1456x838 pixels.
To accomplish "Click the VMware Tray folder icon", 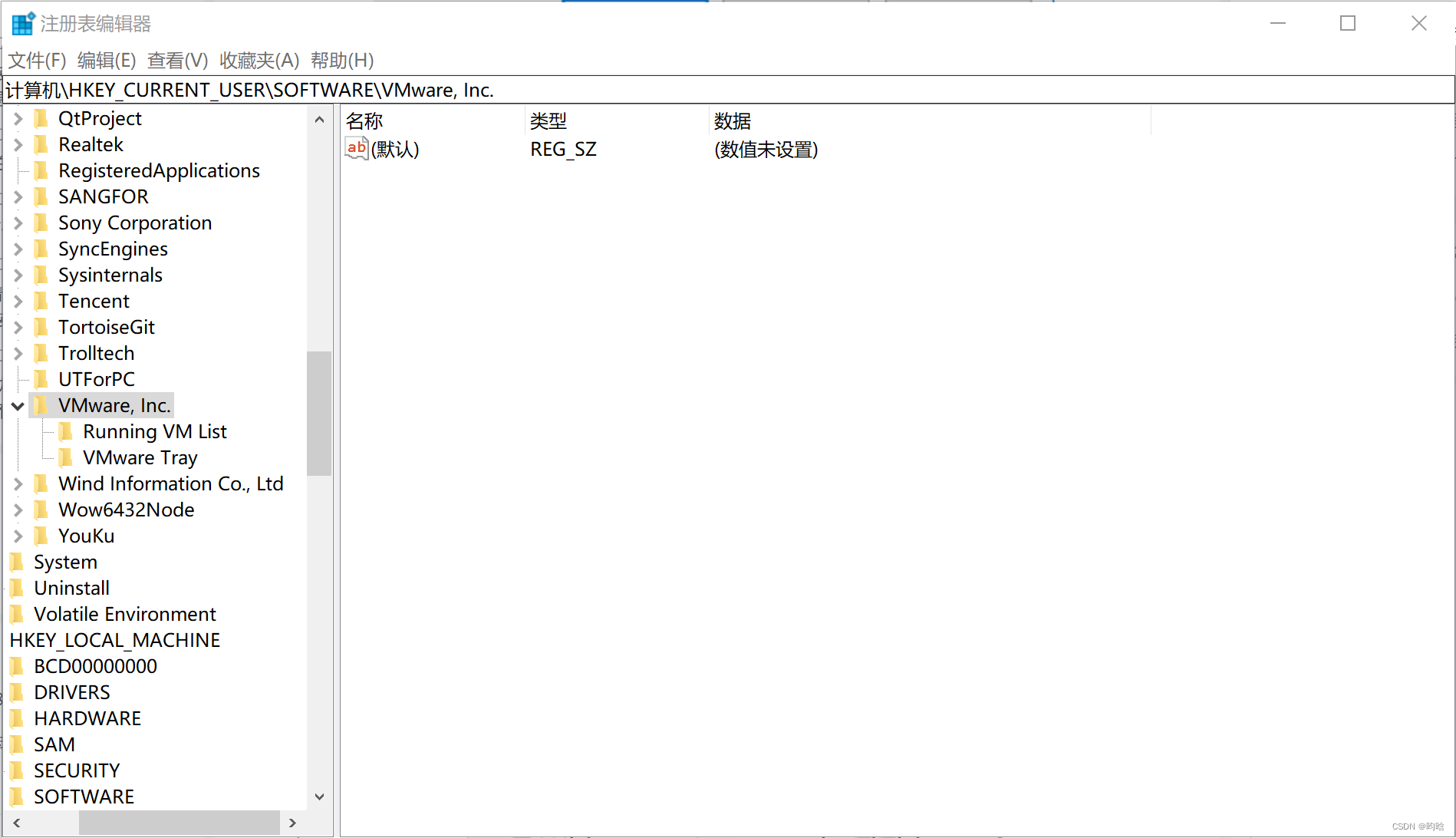I will click(x=68, y=457).
